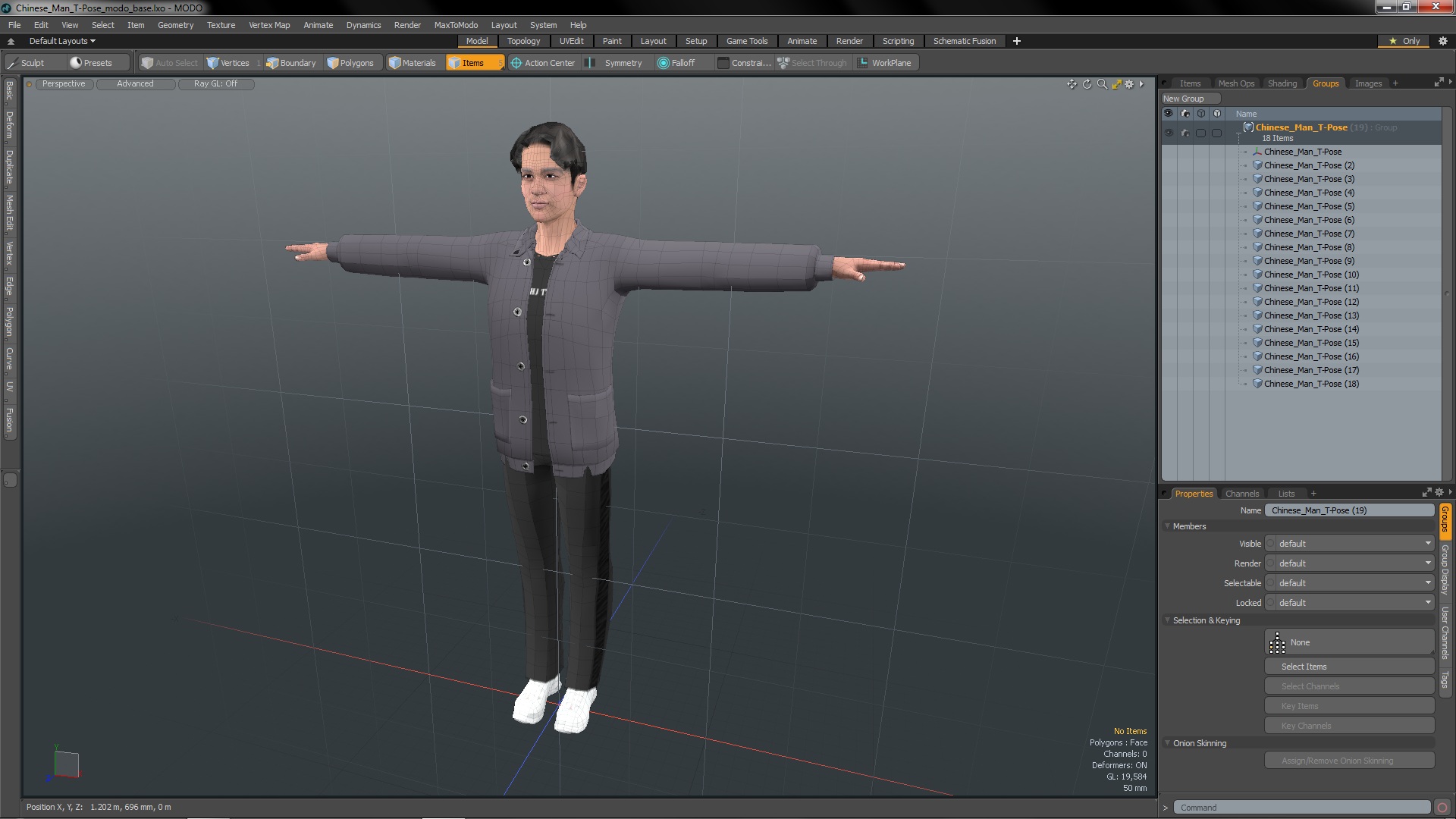Click the record button next to Command field
1456x819 pixels.
click(1442, 808)
